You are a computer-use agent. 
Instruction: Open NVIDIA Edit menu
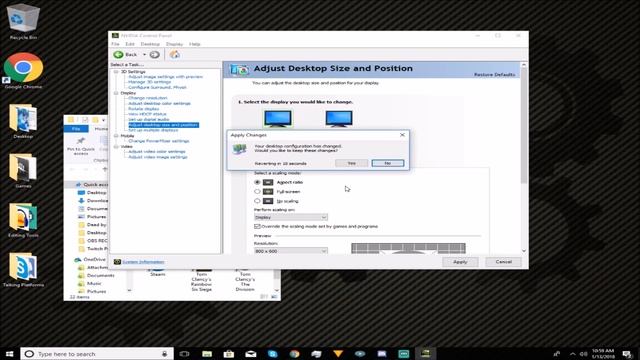130,44
